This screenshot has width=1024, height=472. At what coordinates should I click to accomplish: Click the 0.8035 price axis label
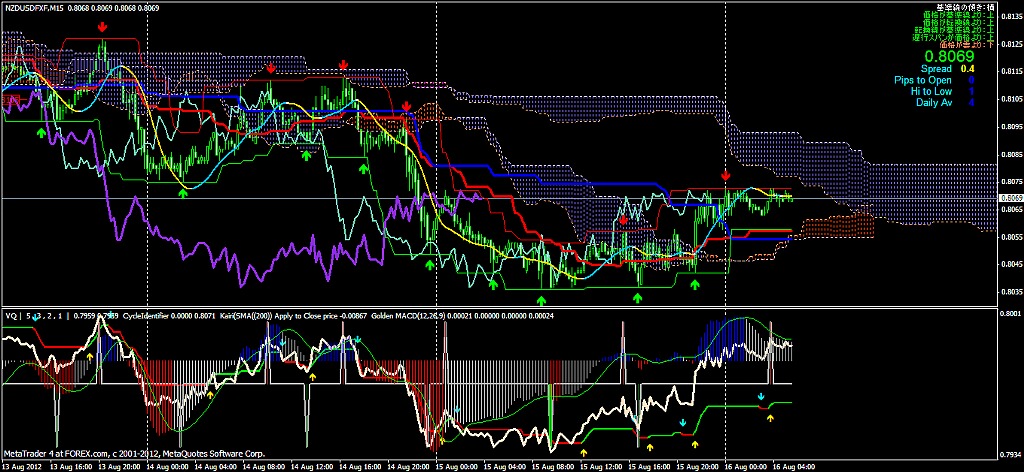pyautogui.click(x=1010, y=292)
